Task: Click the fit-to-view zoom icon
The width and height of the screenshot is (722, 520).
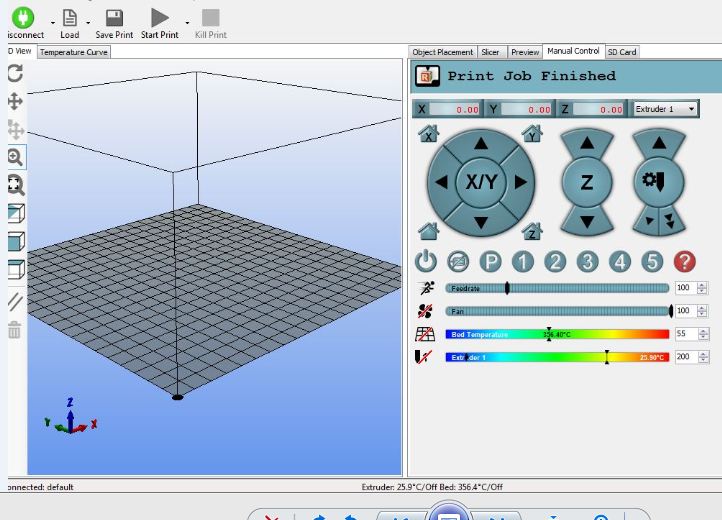Action: pyautogui.click(x=16, y=185)
